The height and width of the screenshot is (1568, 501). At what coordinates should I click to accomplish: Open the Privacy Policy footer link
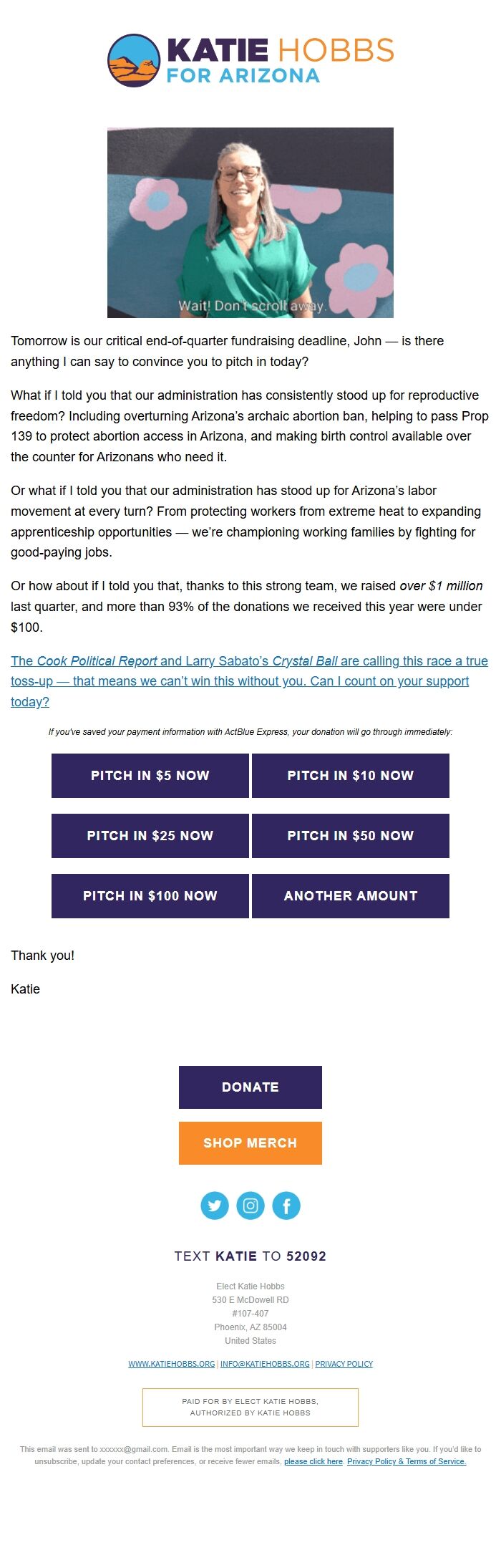344,1364
